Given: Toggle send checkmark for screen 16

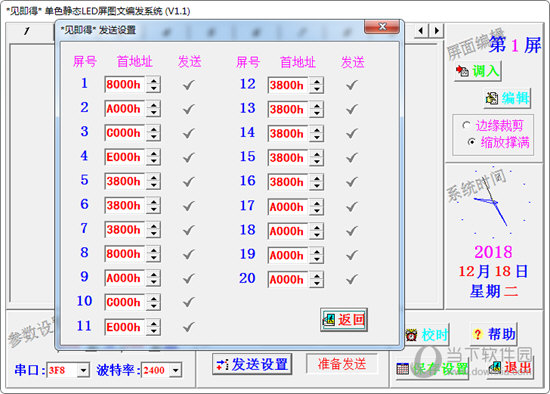Looking at the screenshot, I should click(x=352, y=182).
